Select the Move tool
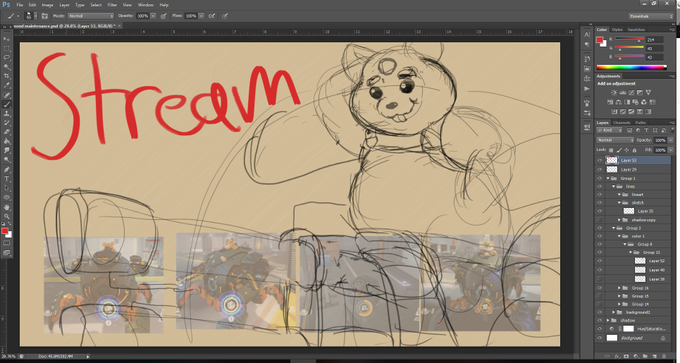680x363 pixels. (x=7, y=39)
